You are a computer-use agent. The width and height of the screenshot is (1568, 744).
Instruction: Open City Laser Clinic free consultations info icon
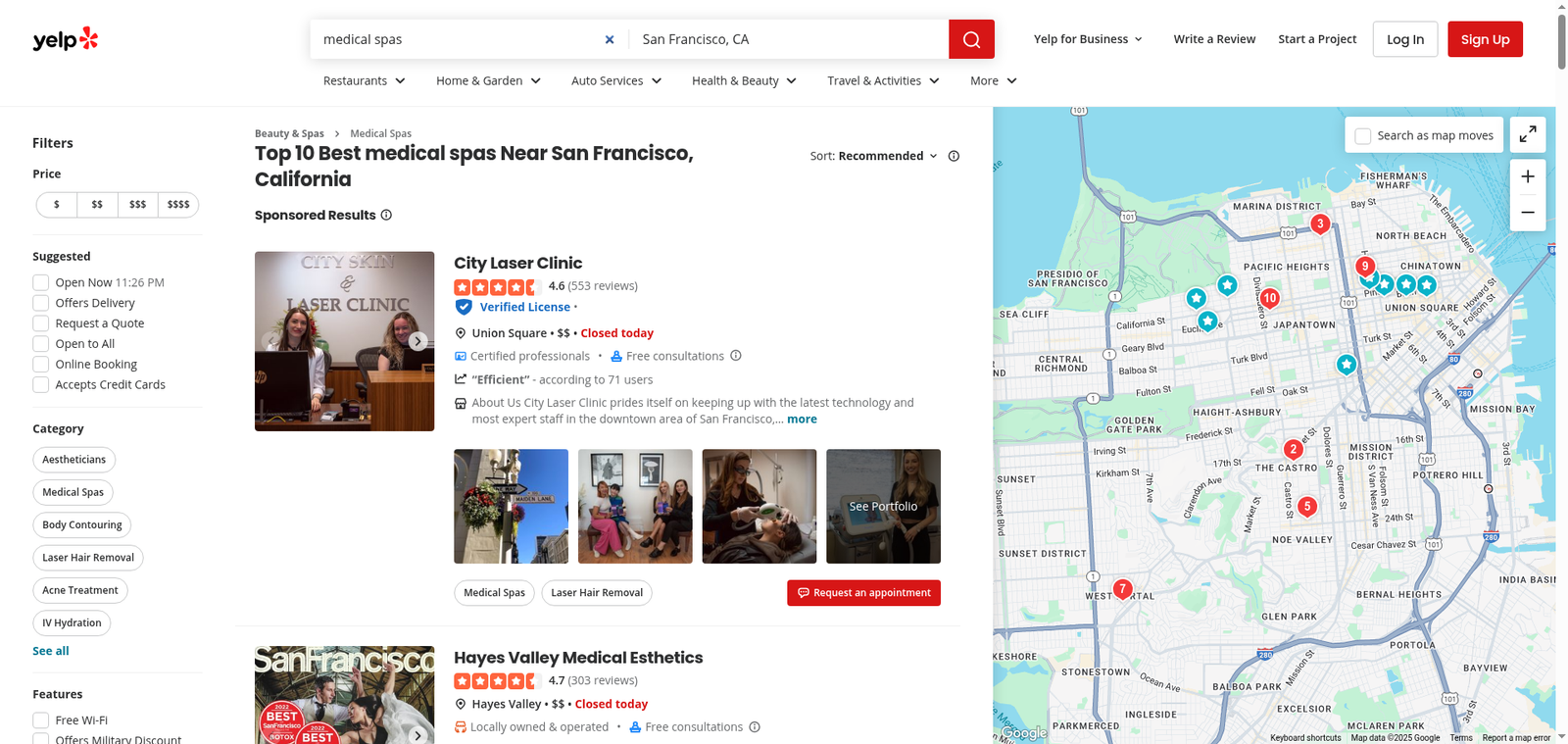pos(736,356)
